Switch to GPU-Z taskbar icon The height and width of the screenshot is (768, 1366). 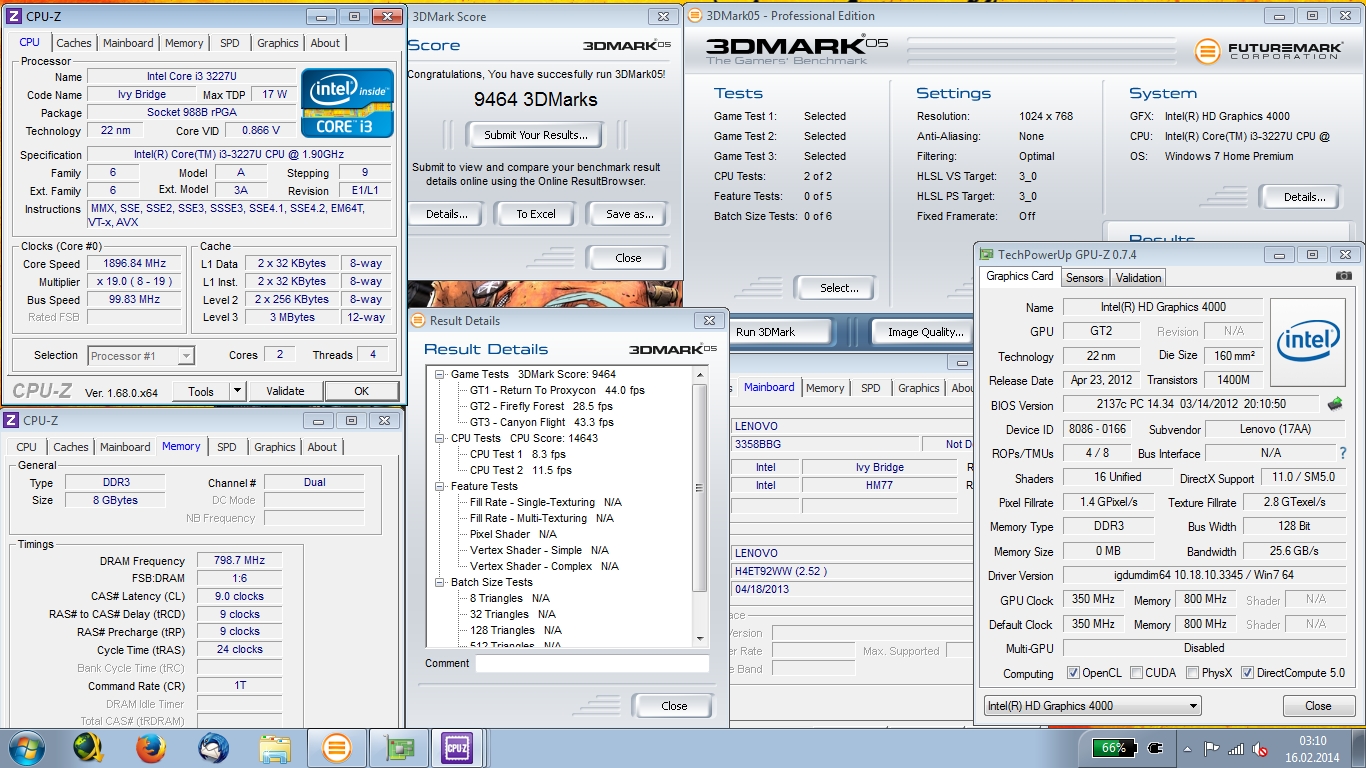pyautogui.click(x=399, y=748)
